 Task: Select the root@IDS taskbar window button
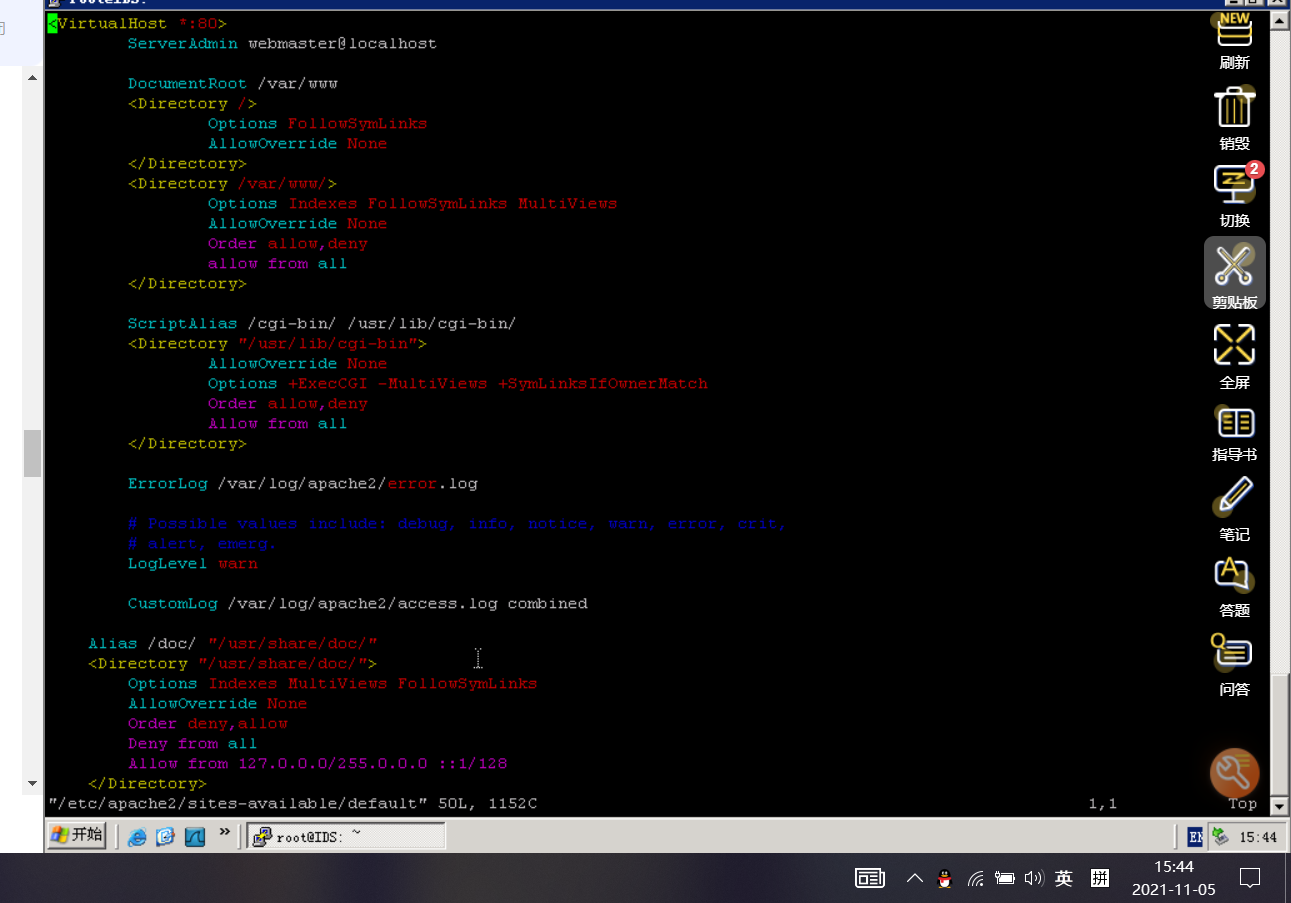(346, 836)
